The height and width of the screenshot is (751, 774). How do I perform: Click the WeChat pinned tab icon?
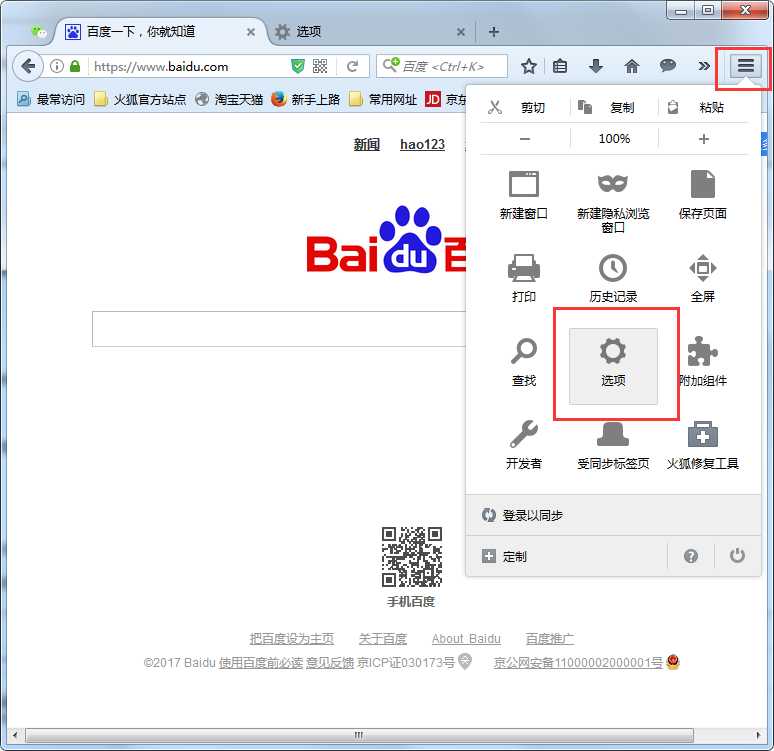[x=39, y=32]
